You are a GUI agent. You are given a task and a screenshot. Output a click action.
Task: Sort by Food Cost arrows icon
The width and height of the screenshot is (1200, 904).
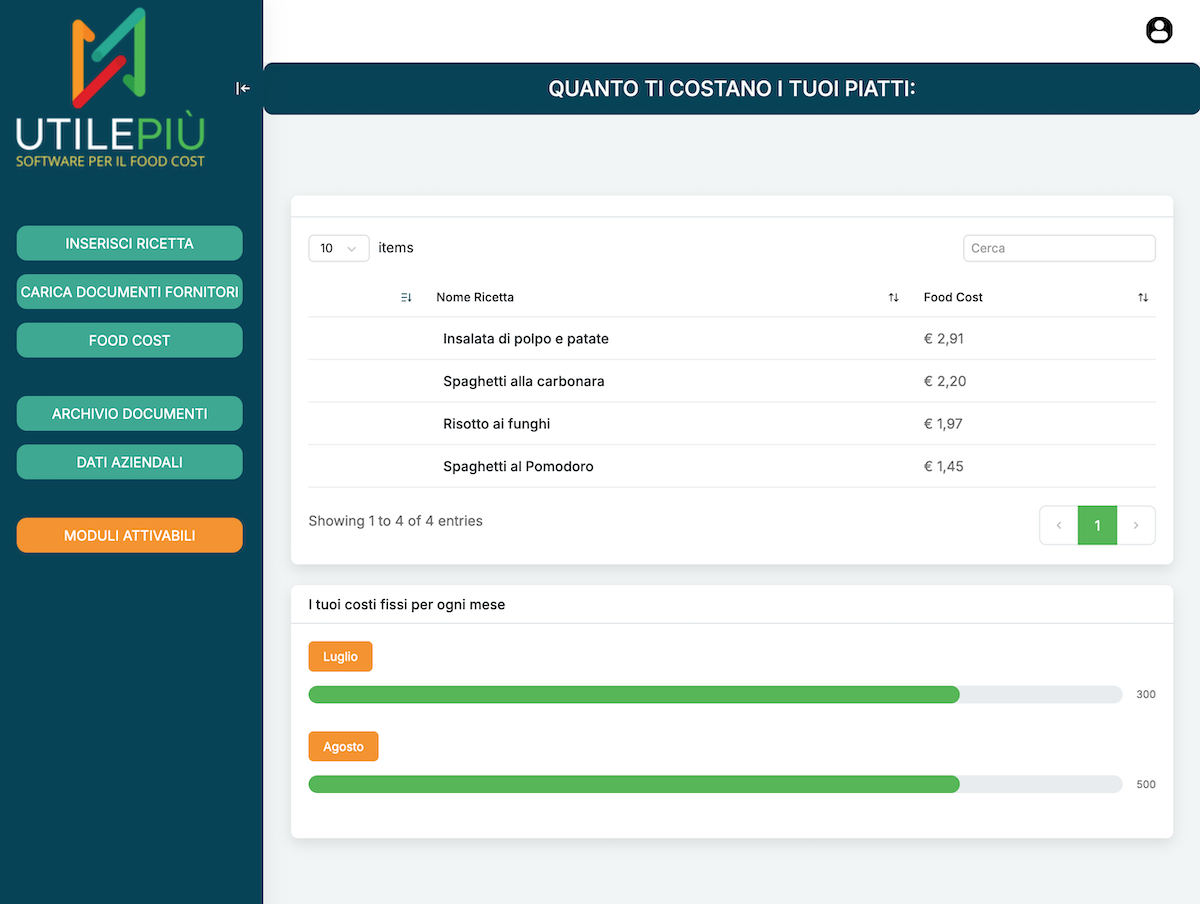coord(1143,298)
